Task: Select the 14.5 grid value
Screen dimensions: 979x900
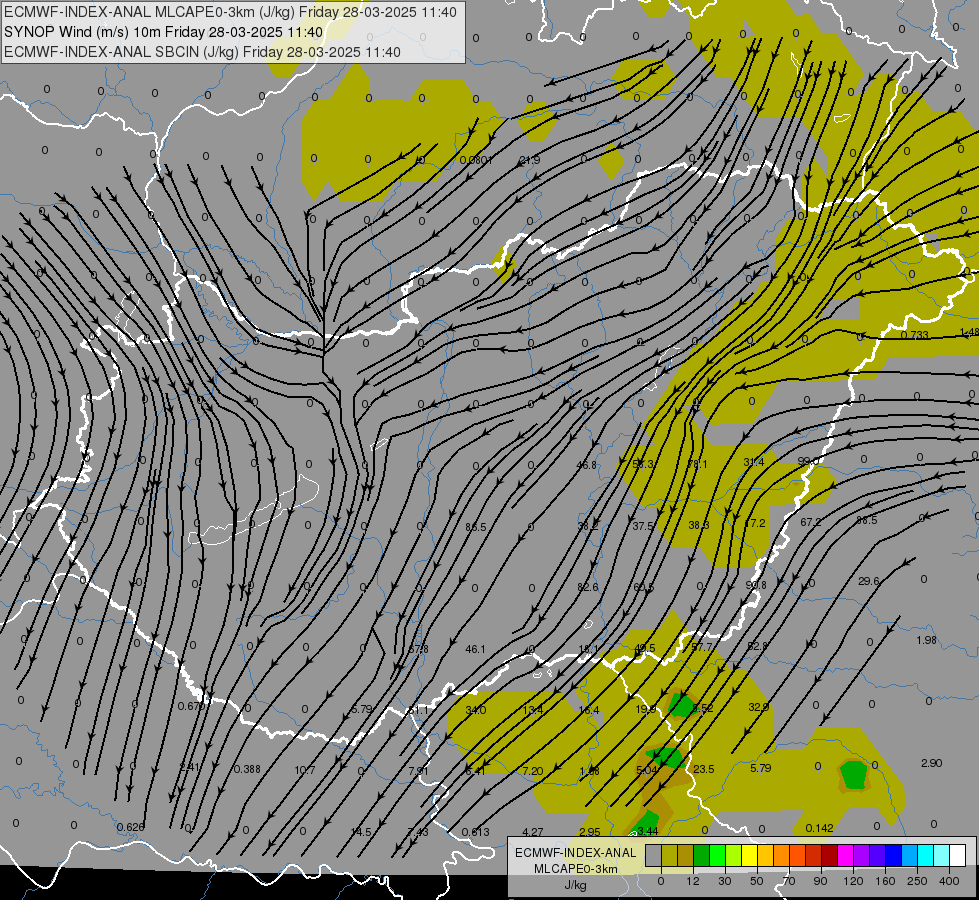Action: (x=361, y=832)
